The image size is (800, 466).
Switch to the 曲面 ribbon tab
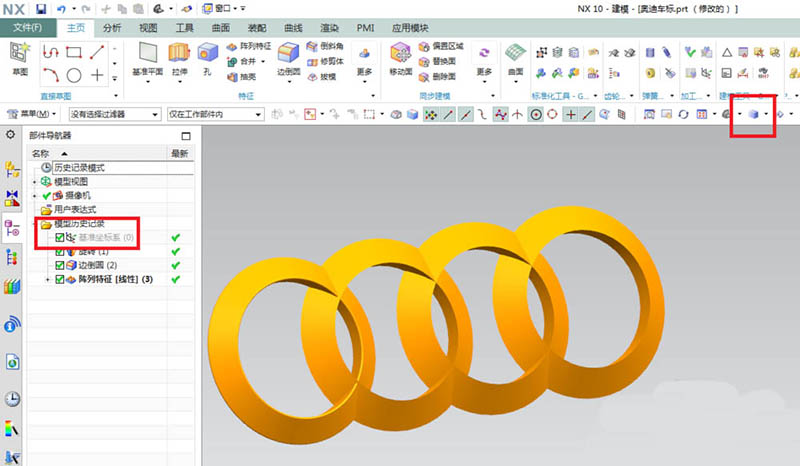(x=222, y=27)
